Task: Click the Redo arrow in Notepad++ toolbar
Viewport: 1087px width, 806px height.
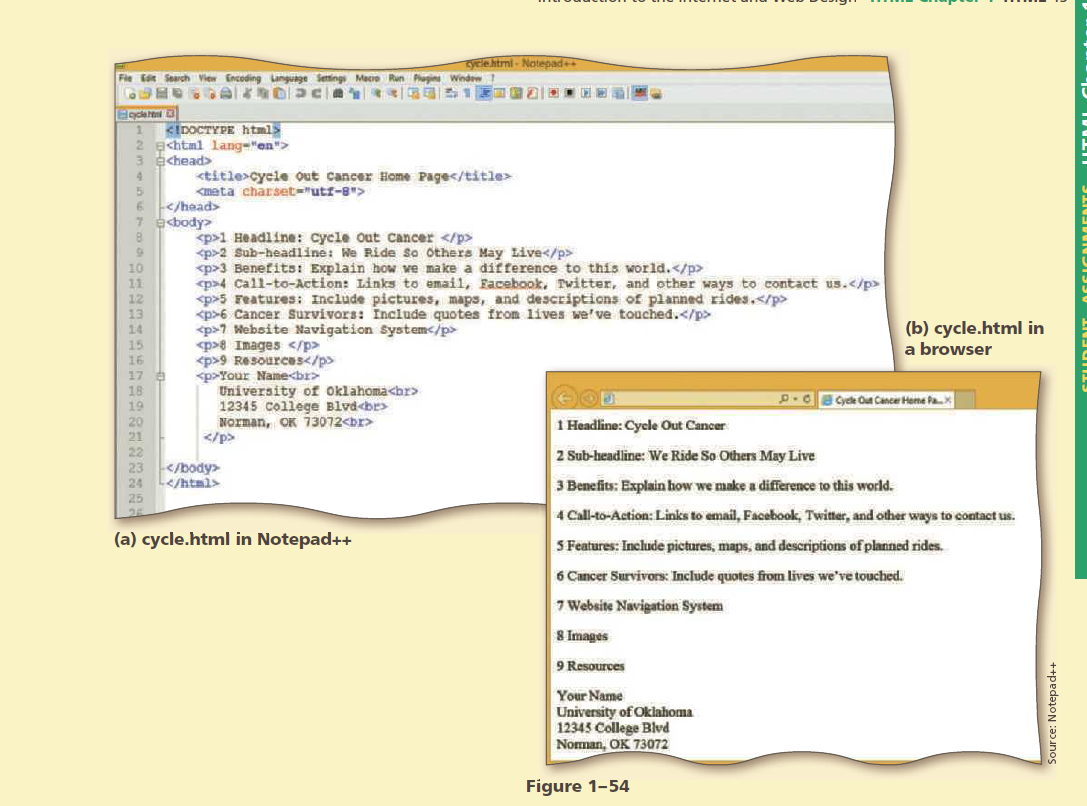Action: (x=317, y=93)
